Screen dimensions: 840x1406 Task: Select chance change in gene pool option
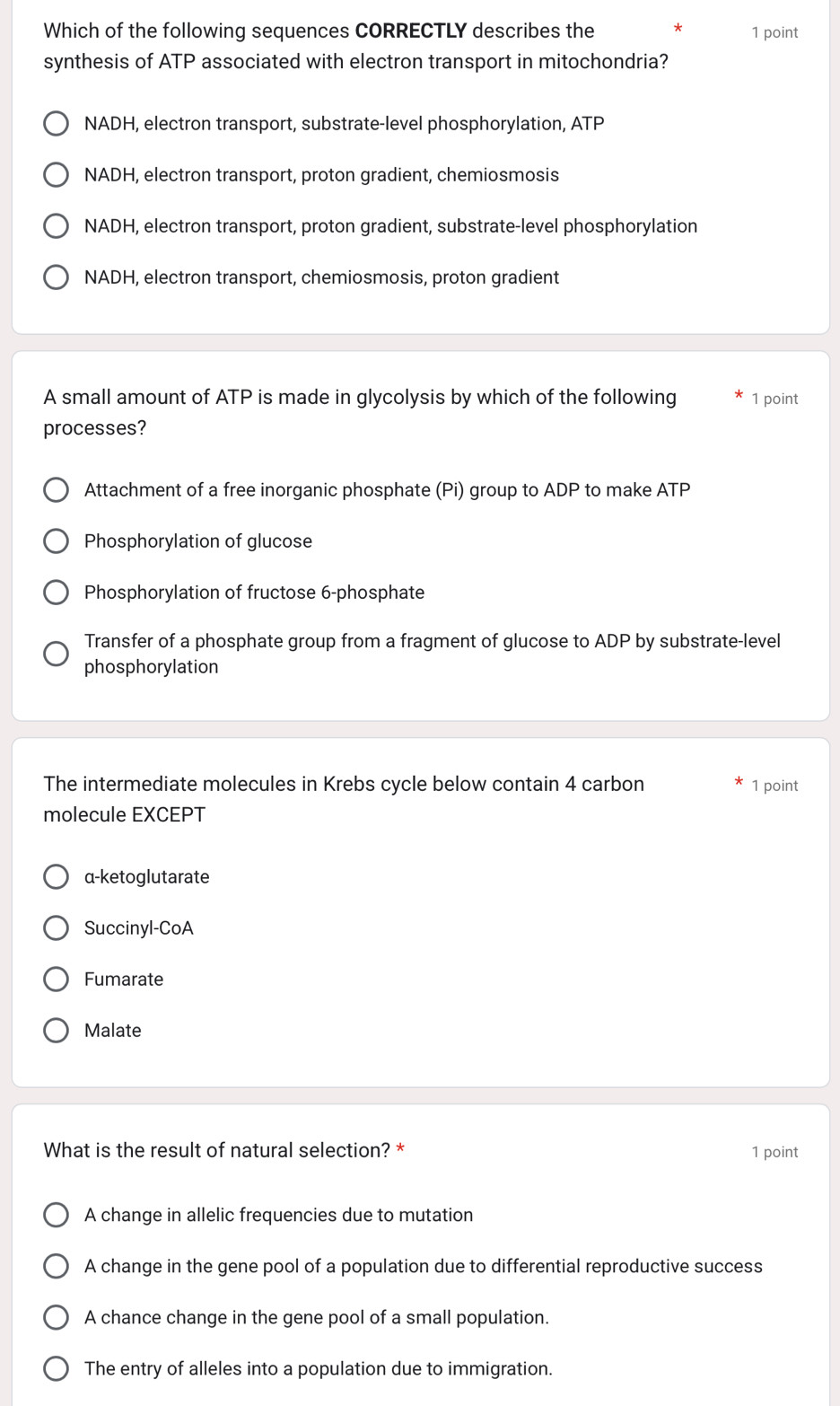[56, 1316]
